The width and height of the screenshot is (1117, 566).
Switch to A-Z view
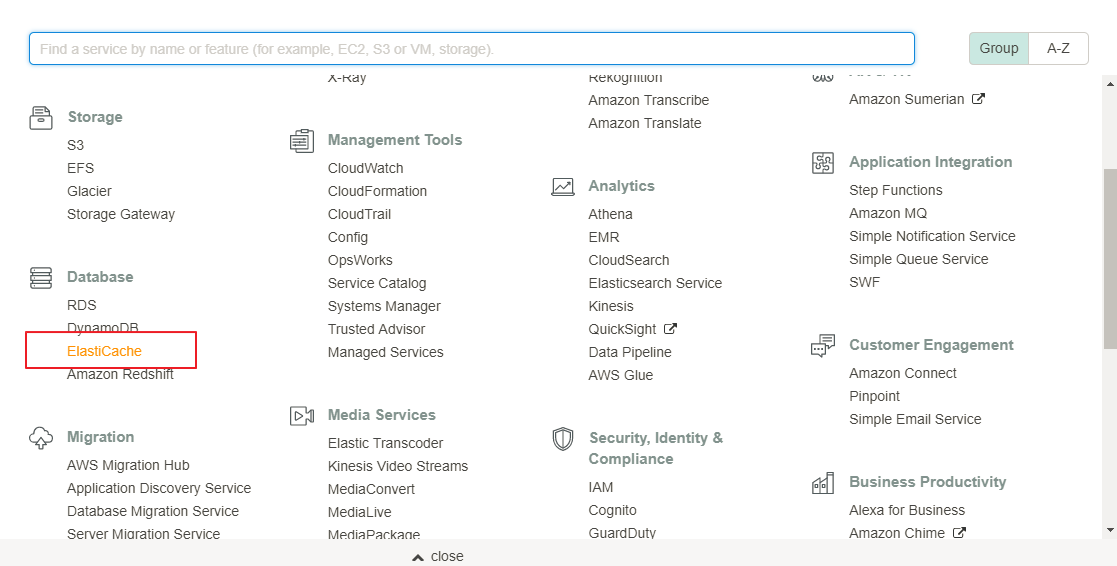[1058, 48]
